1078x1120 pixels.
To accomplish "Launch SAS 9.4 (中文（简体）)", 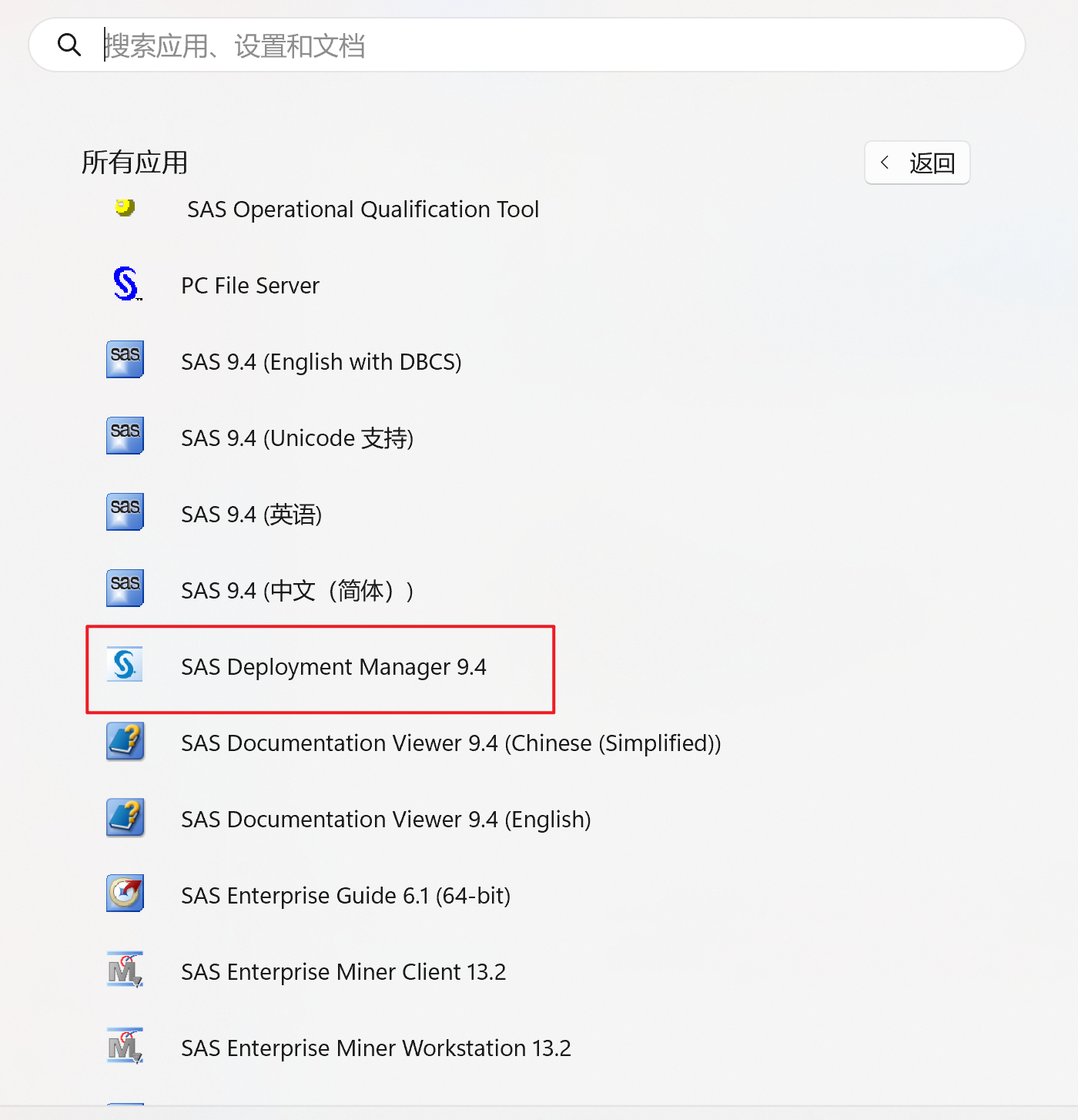I will [x=297, y=591].
